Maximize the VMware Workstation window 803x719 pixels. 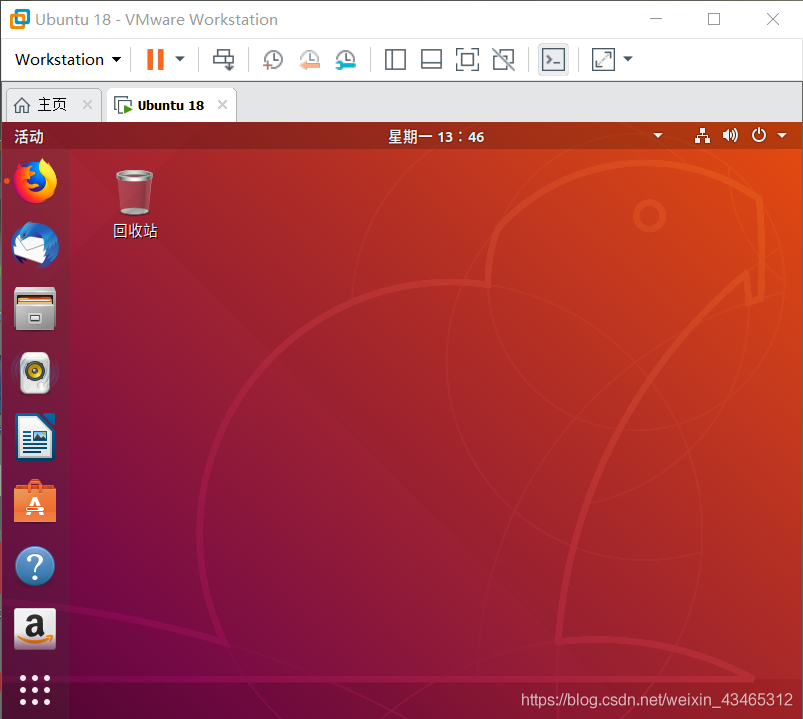(x=714, y=19)
